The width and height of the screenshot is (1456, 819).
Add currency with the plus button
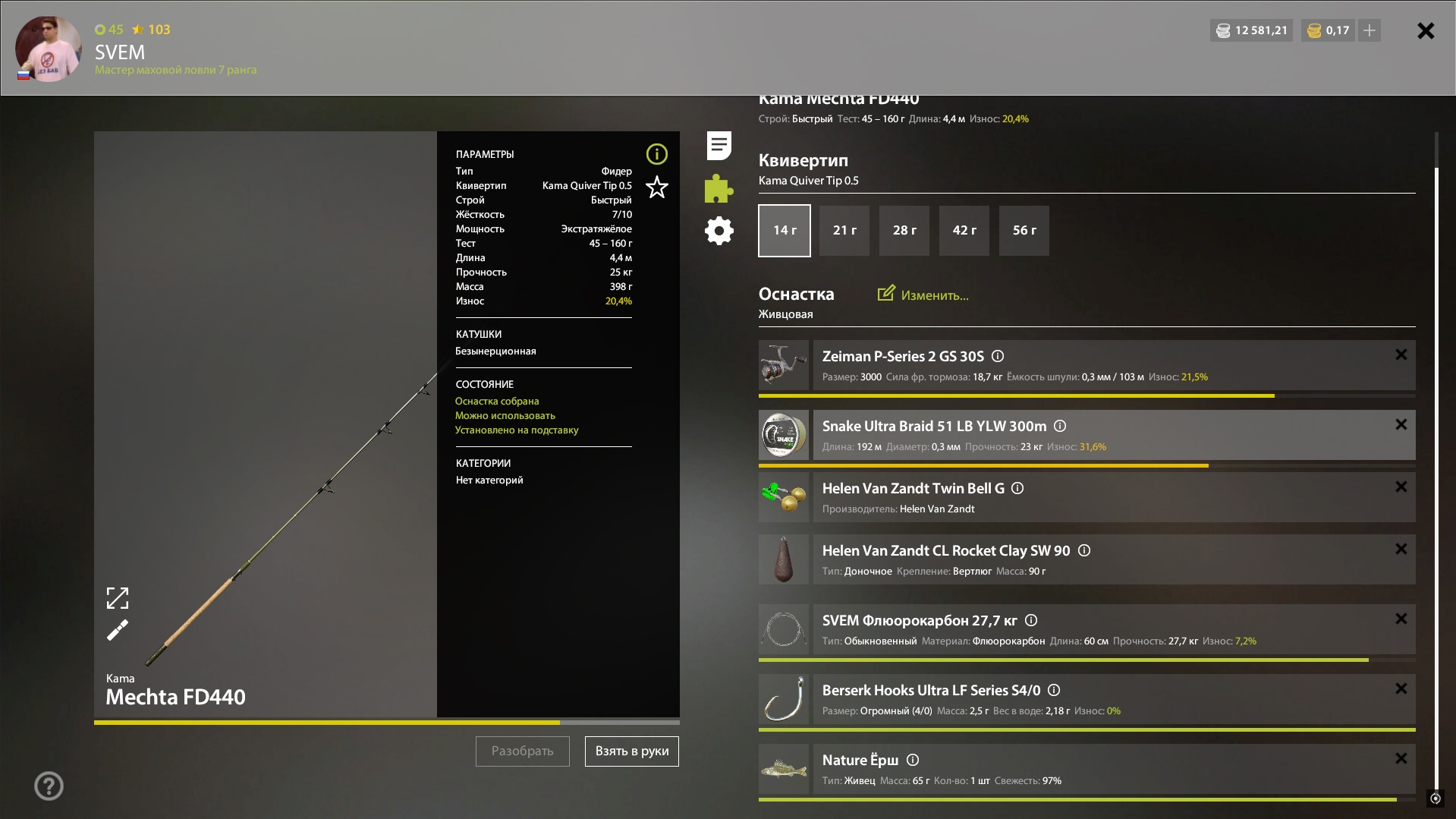[1370, 30]
